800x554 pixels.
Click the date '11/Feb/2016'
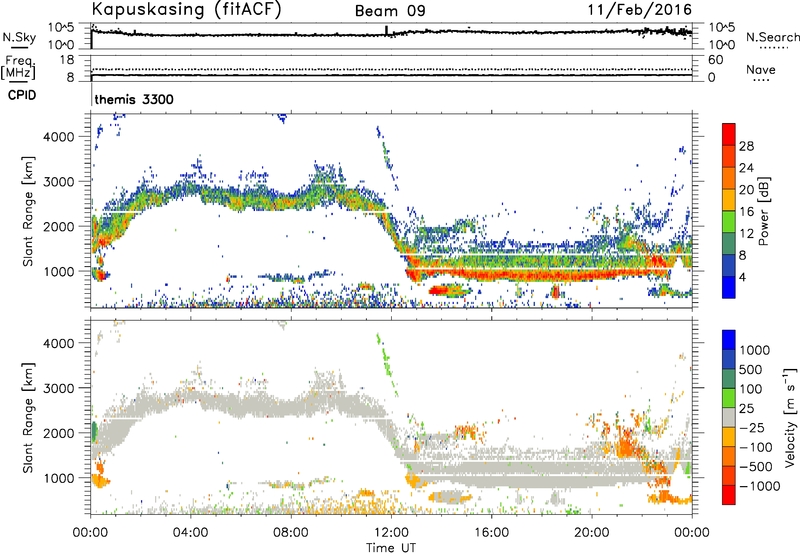coord(640,10)
